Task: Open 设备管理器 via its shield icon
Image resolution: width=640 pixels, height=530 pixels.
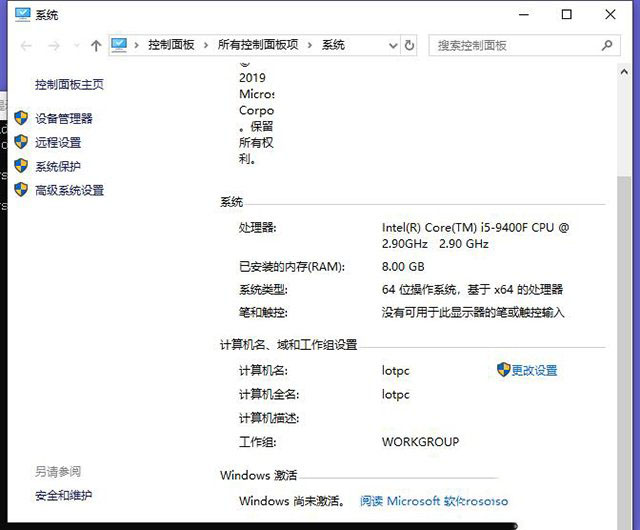Action: pos(21,118)
